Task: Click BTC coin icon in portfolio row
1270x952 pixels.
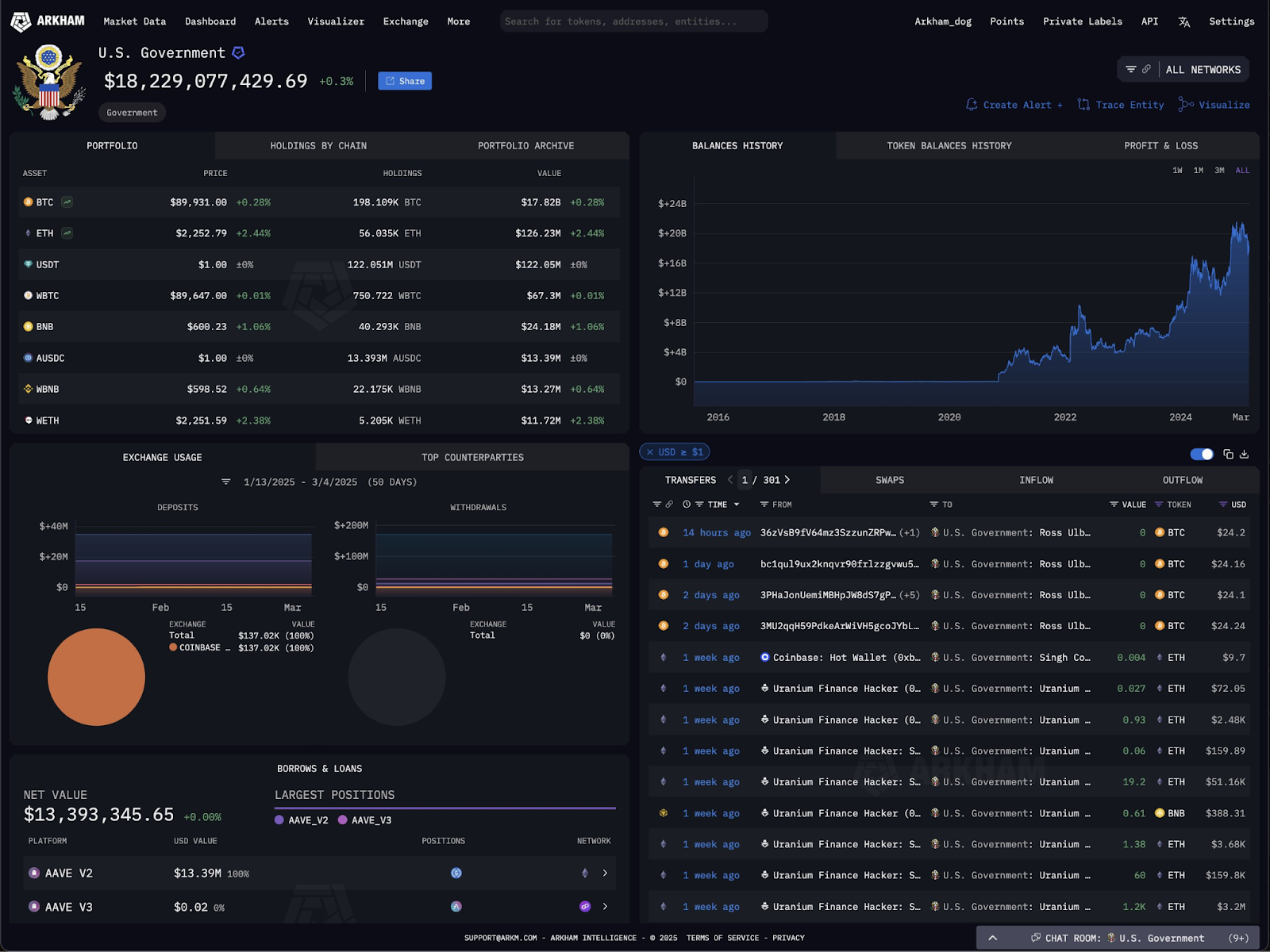Action: [x=28, y=202]
